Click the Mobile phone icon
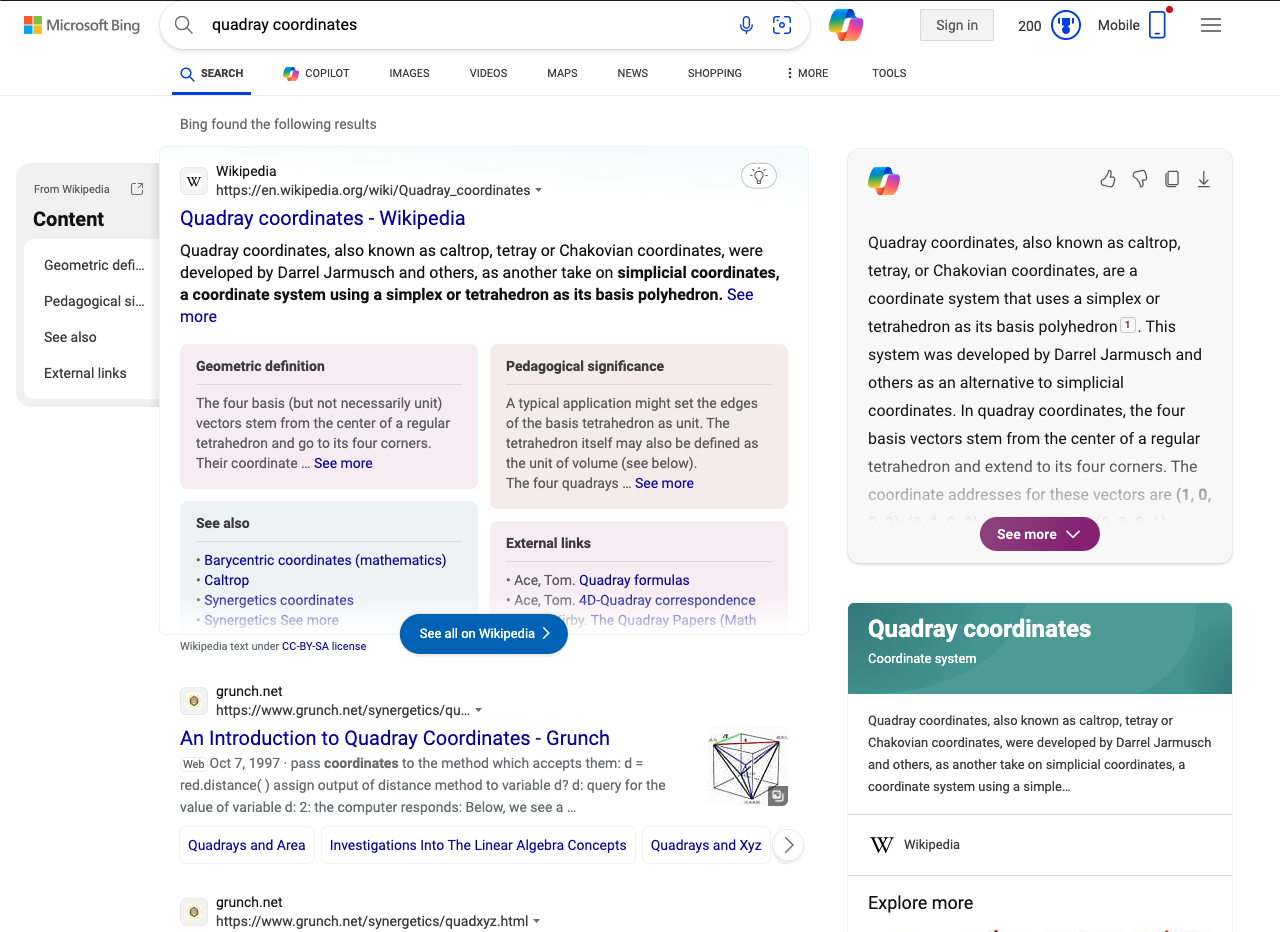Viewport: 1280px width, 932px height. 1157,25
